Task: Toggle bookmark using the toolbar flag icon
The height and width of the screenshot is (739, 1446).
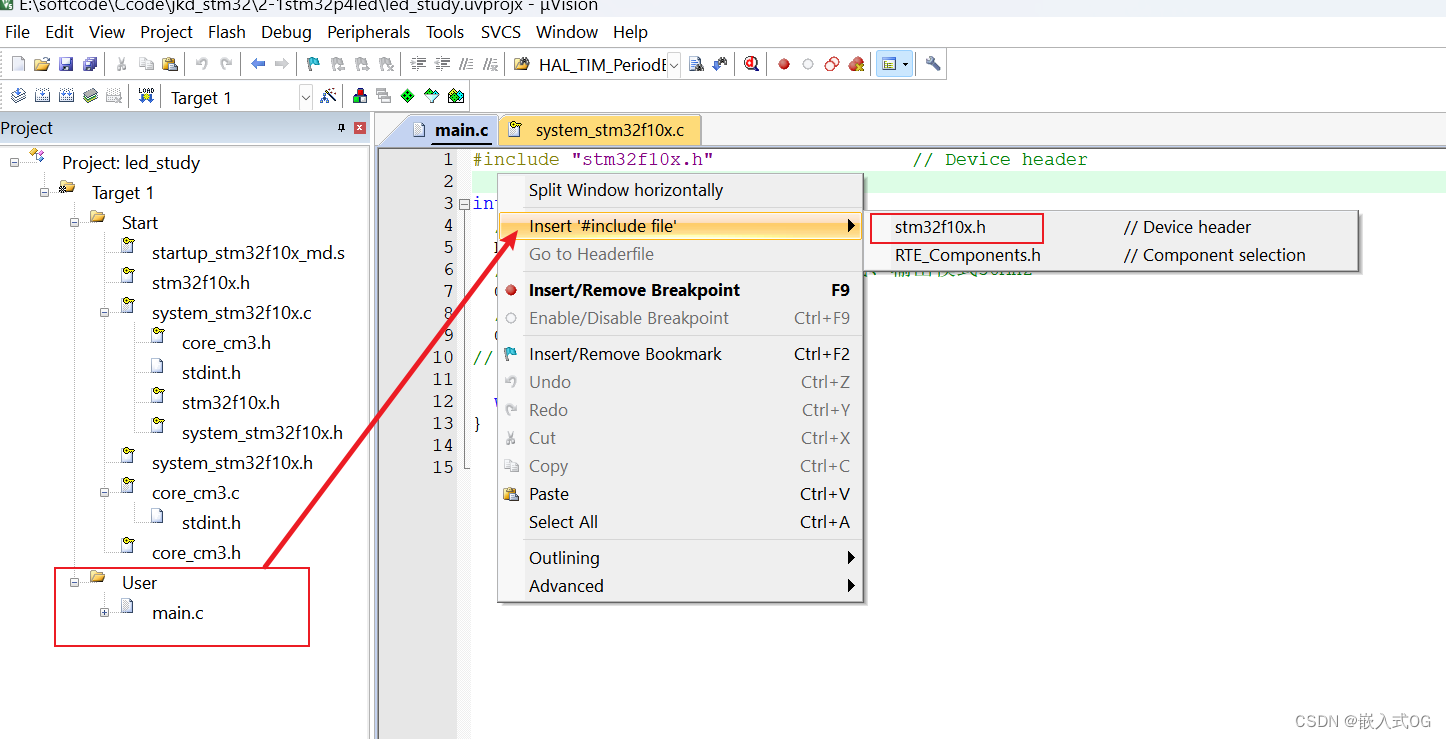Action: [x=314, y=64]
